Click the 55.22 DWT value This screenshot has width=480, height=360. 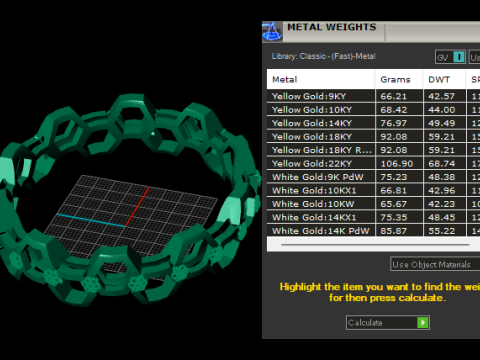[442, 231]
